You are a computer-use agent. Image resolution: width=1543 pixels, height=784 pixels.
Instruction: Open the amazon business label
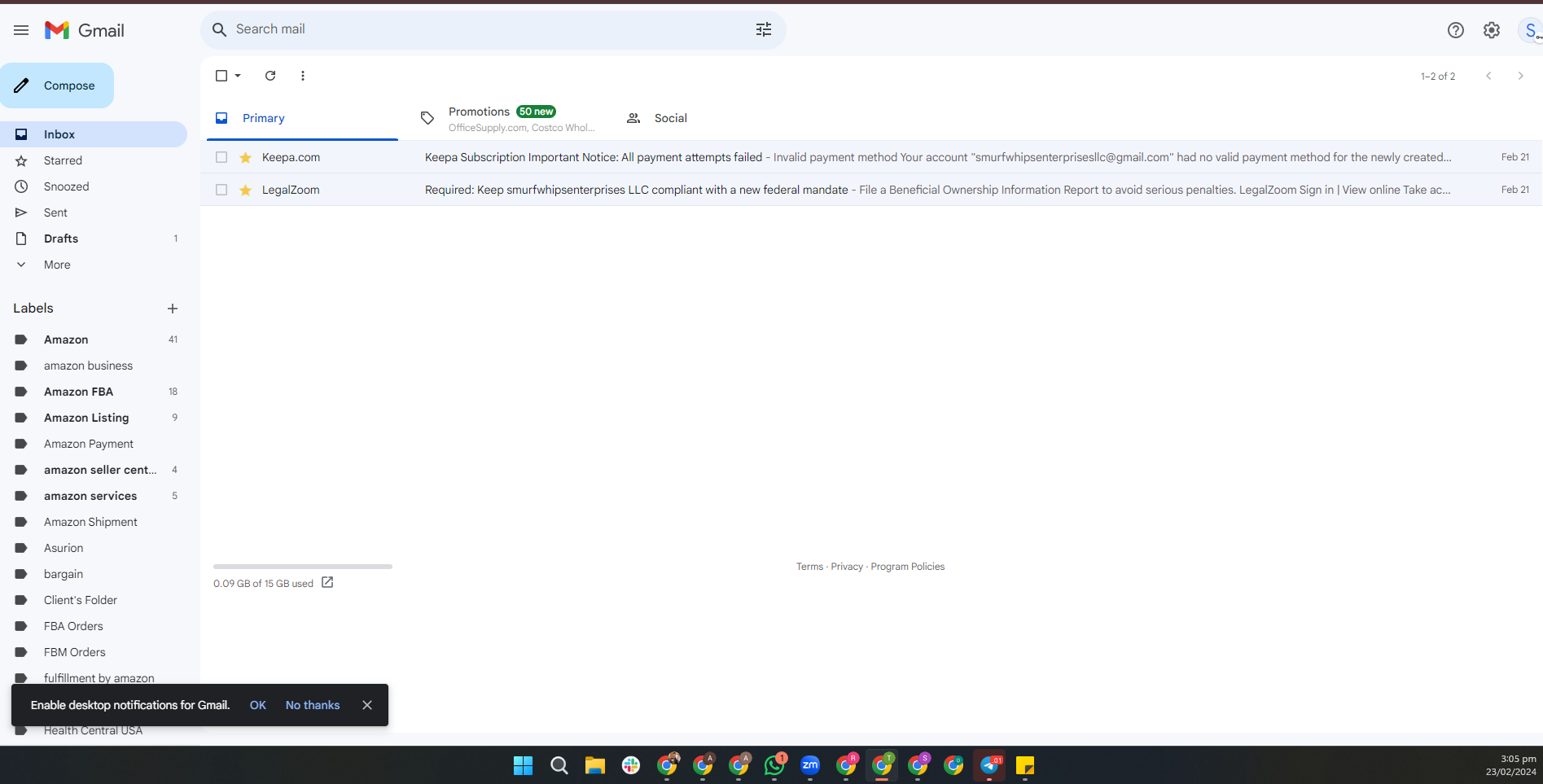94,366
